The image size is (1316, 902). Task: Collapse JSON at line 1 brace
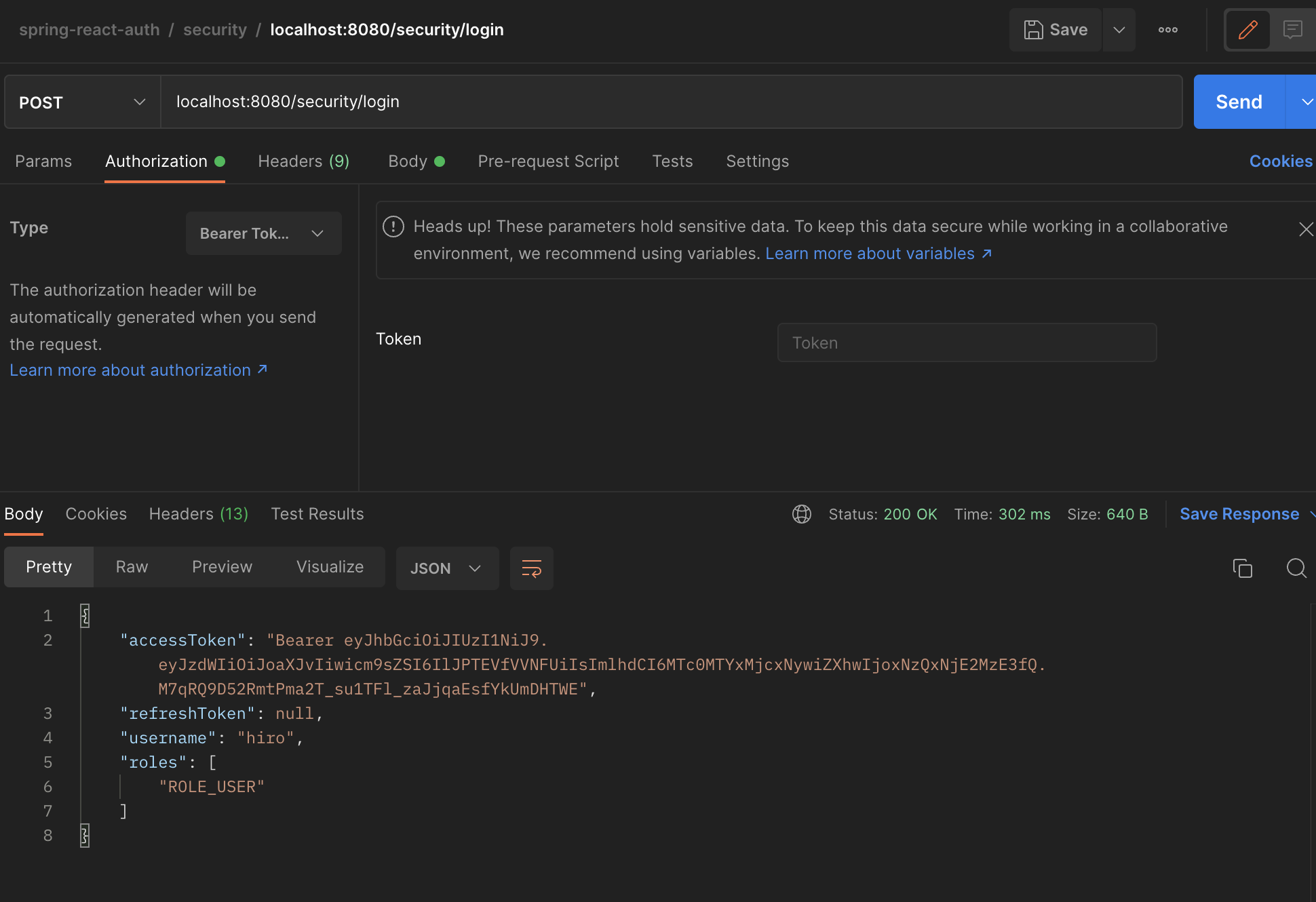(x=85, y=616)
